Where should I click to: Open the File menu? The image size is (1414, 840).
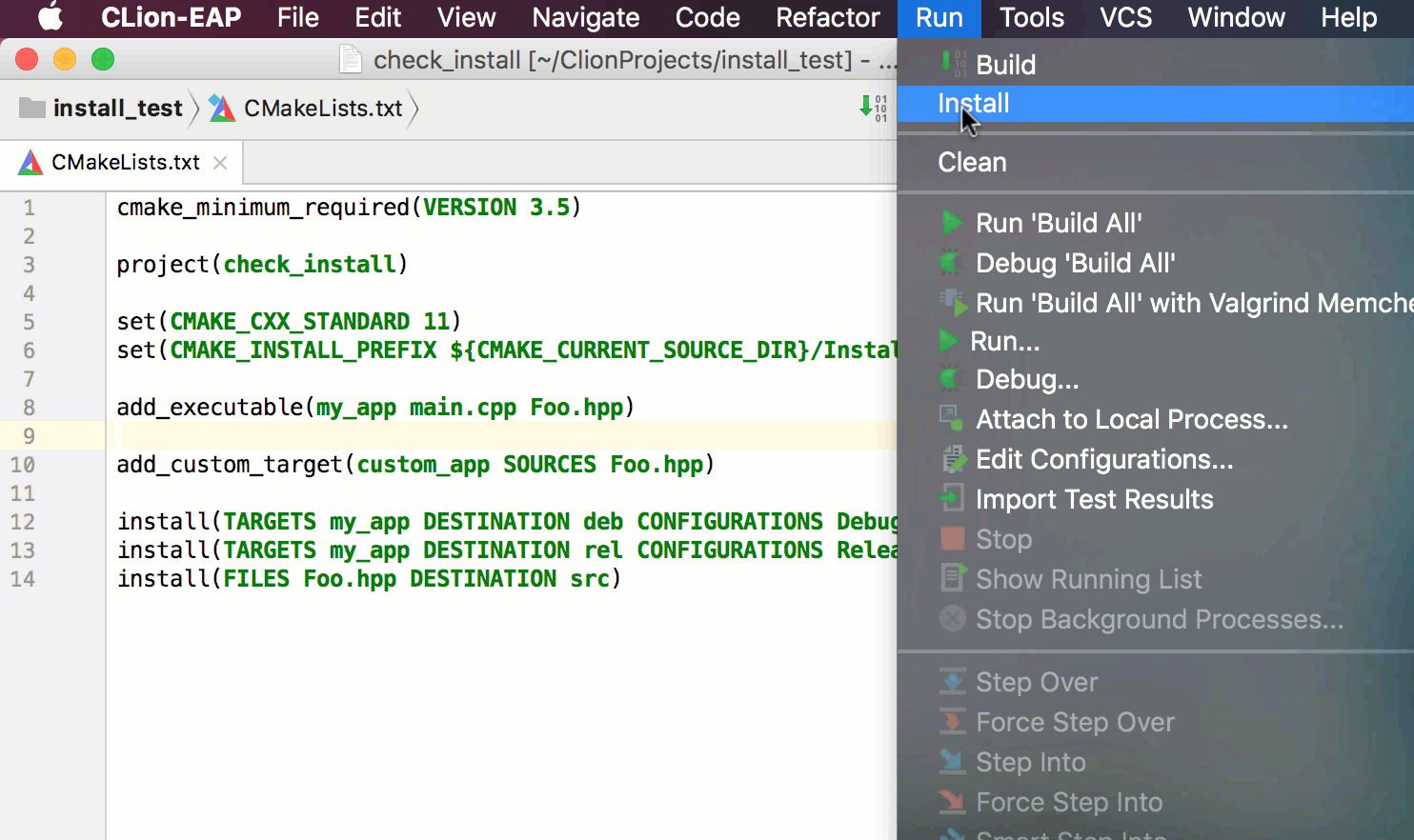298,17
